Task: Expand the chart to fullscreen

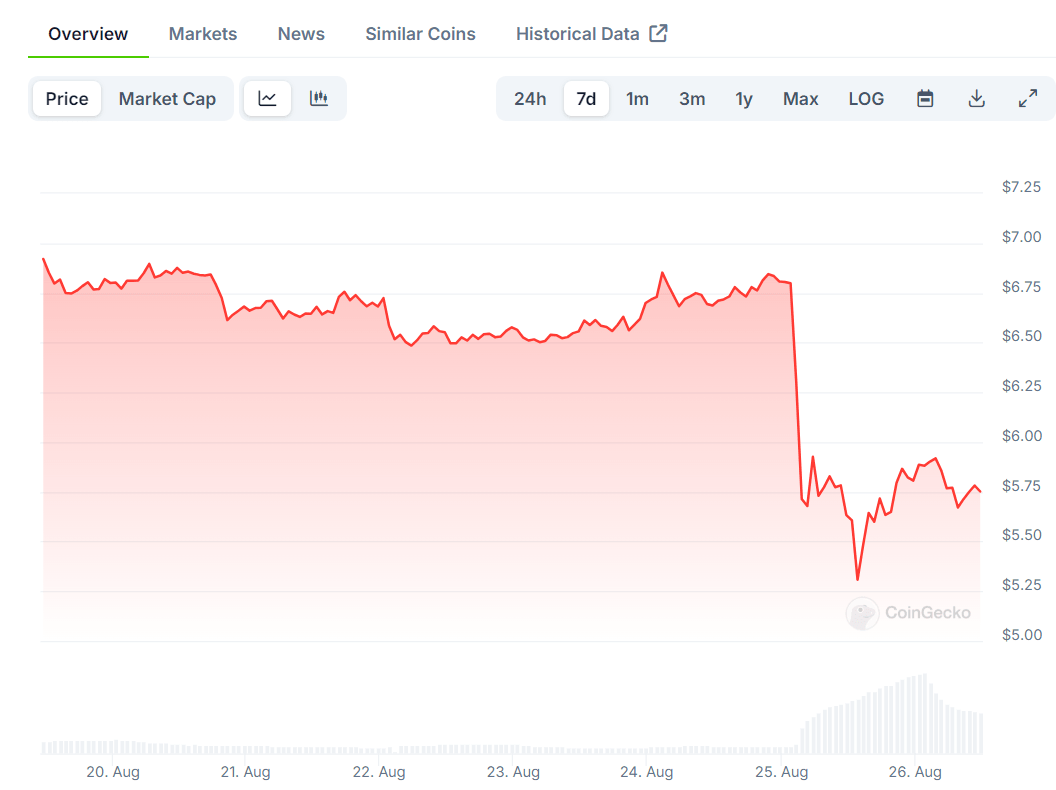Action: [x=1028, y=98]
